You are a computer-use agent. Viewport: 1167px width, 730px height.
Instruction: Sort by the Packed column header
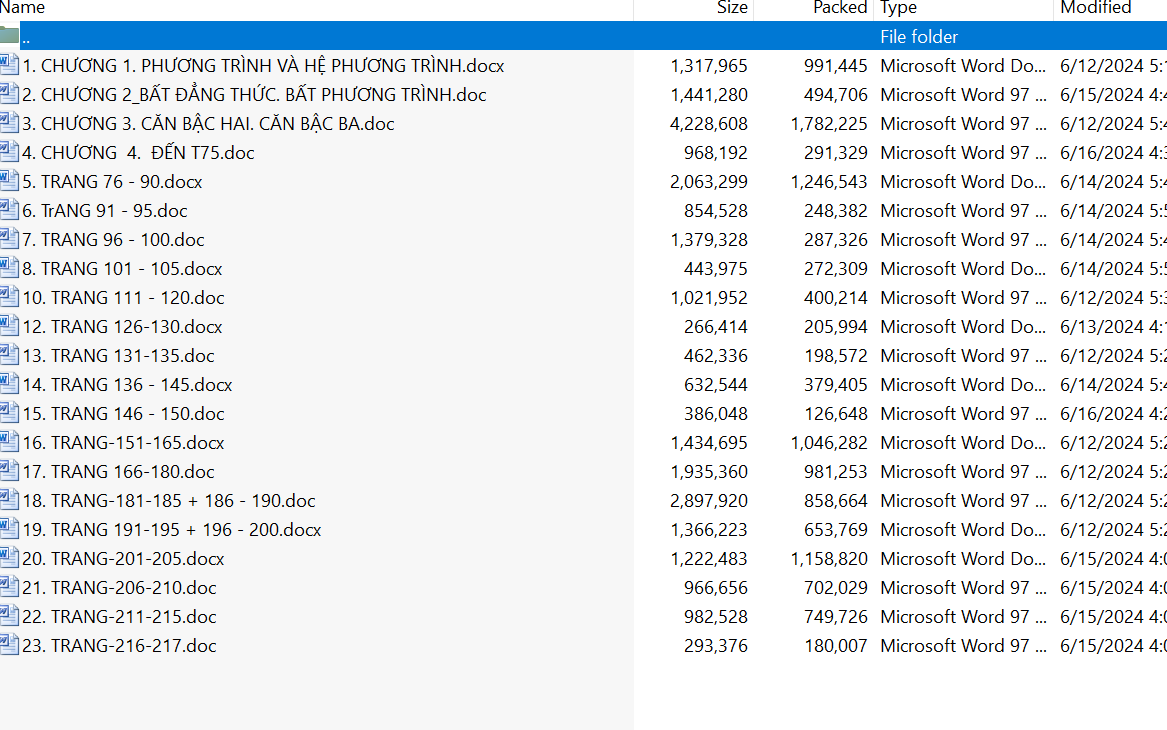pyautogui.click(x=840, y=8)
